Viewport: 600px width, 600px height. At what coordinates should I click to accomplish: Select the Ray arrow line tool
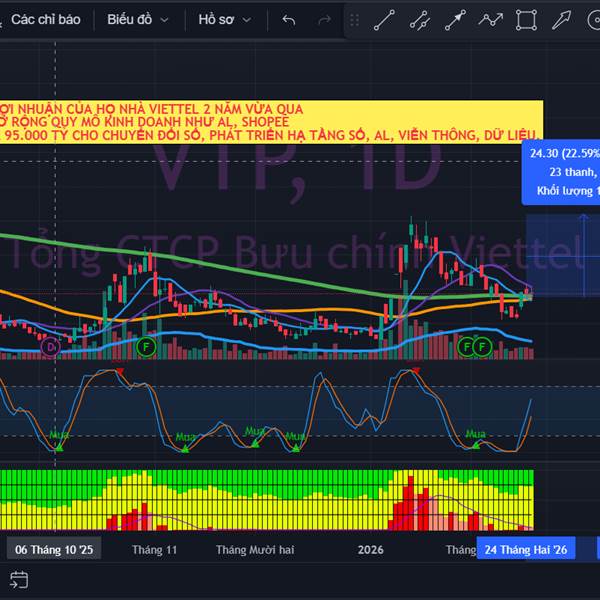[x=455, y=20]
